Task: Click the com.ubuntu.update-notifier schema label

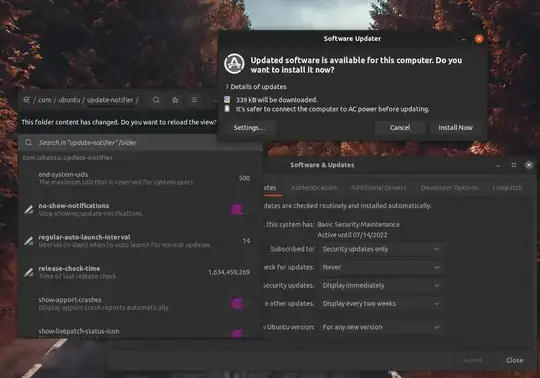Action: click(68, 158)
